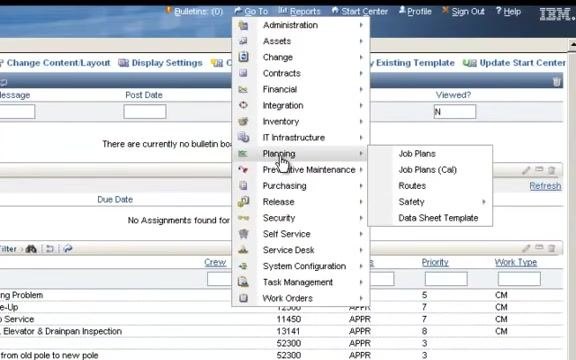Select the Integration module icon
This screenshot has width=576, height=360.
(243, 105)
